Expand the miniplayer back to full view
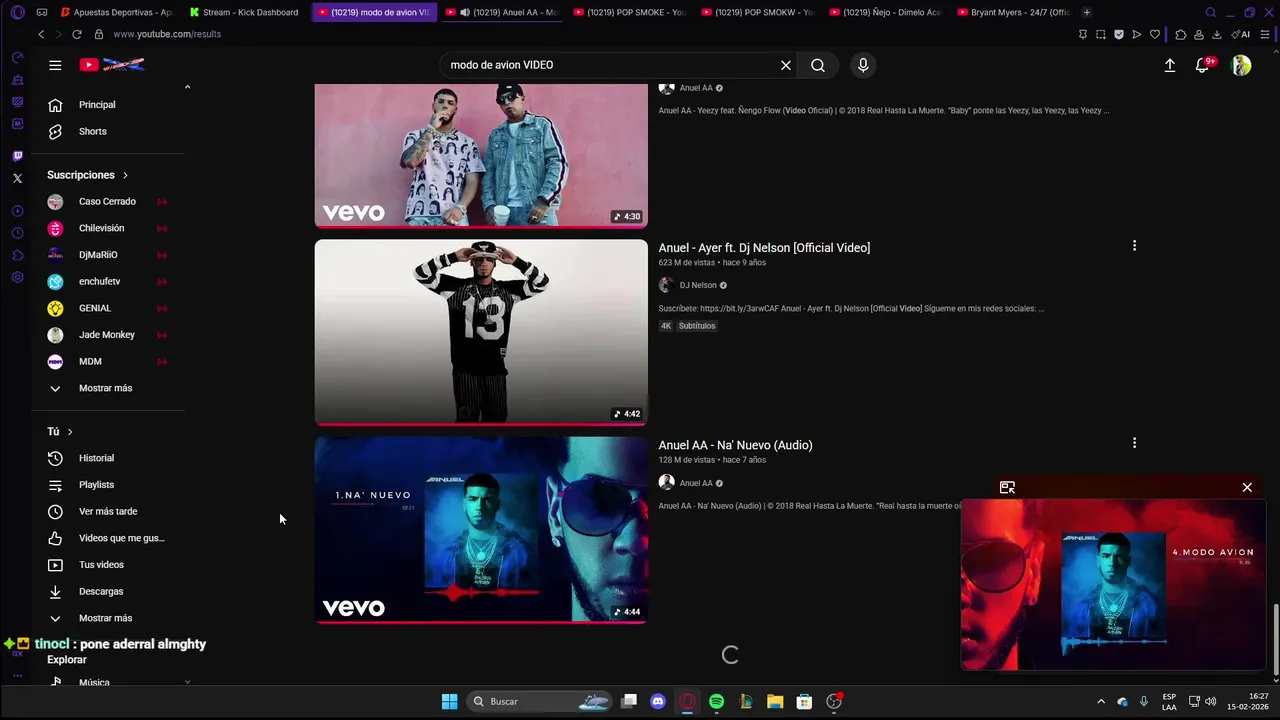The width and height of the screenshot is (1280, 720). [1007, 487]
